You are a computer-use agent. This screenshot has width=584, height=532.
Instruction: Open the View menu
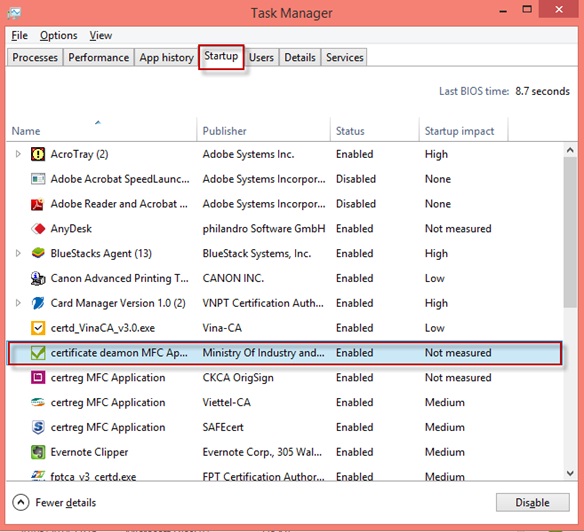click(x=101, y=35)
